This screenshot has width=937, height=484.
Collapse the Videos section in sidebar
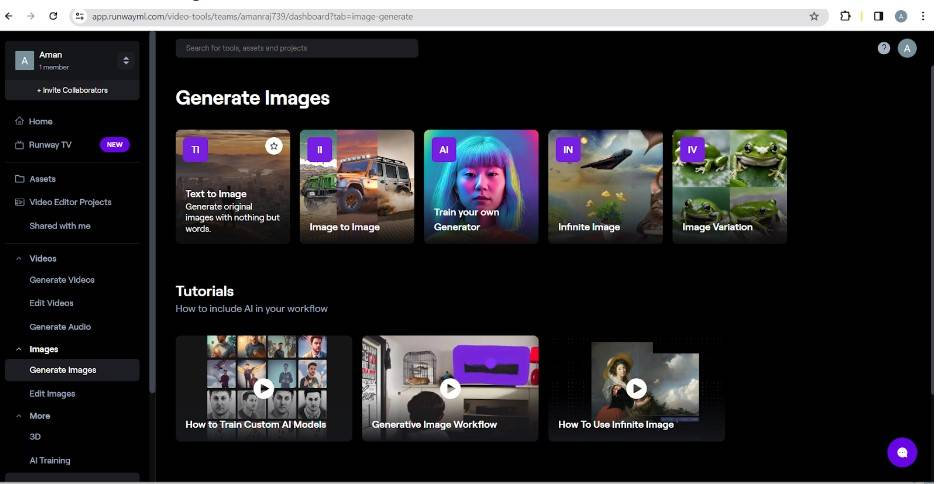click(x=19, y=258)
